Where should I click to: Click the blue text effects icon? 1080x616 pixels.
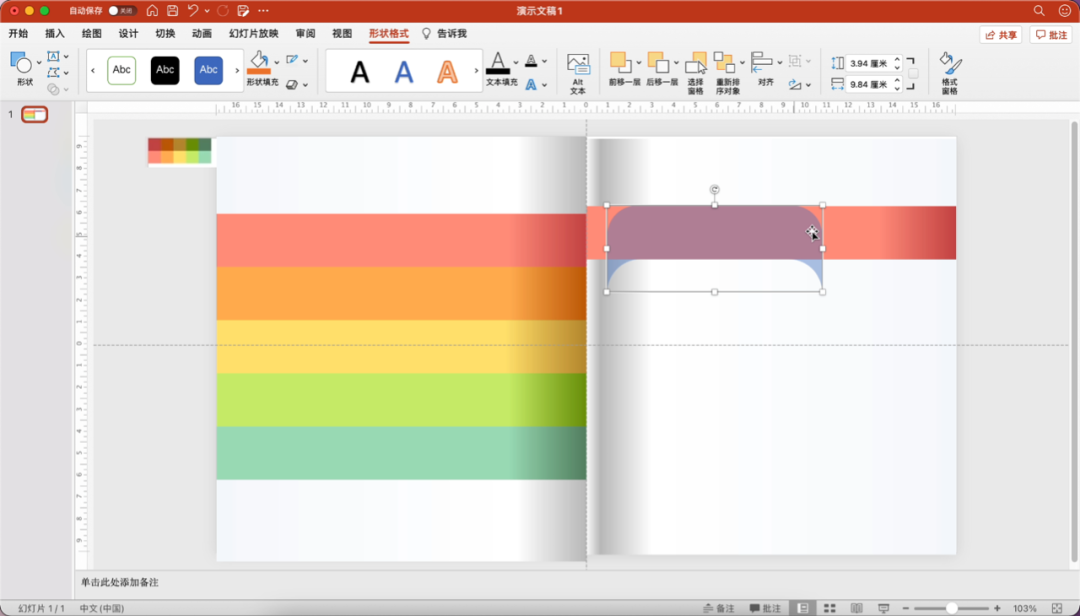[530, 85]
